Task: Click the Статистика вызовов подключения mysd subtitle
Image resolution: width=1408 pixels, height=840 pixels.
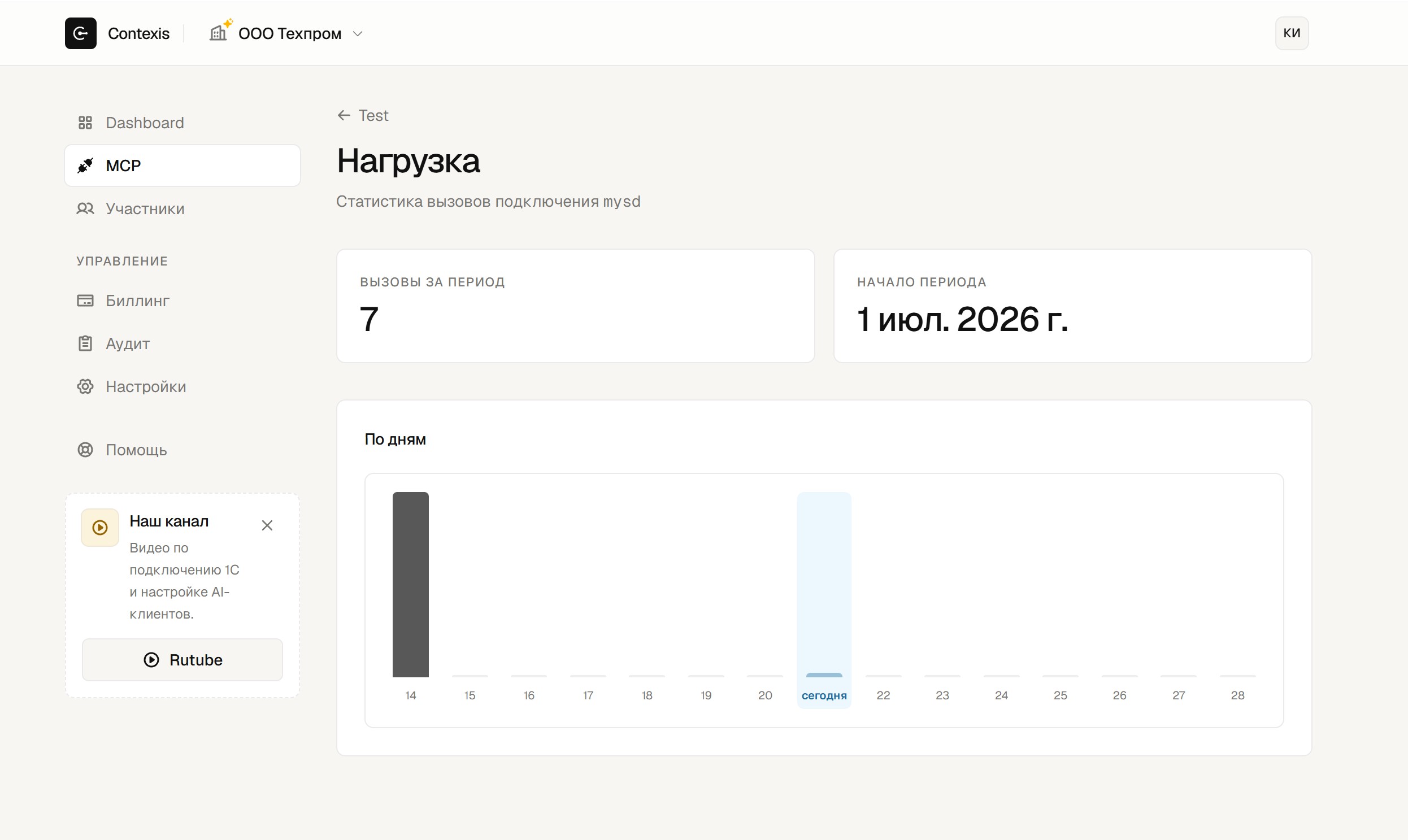Action: pos(488,202)
